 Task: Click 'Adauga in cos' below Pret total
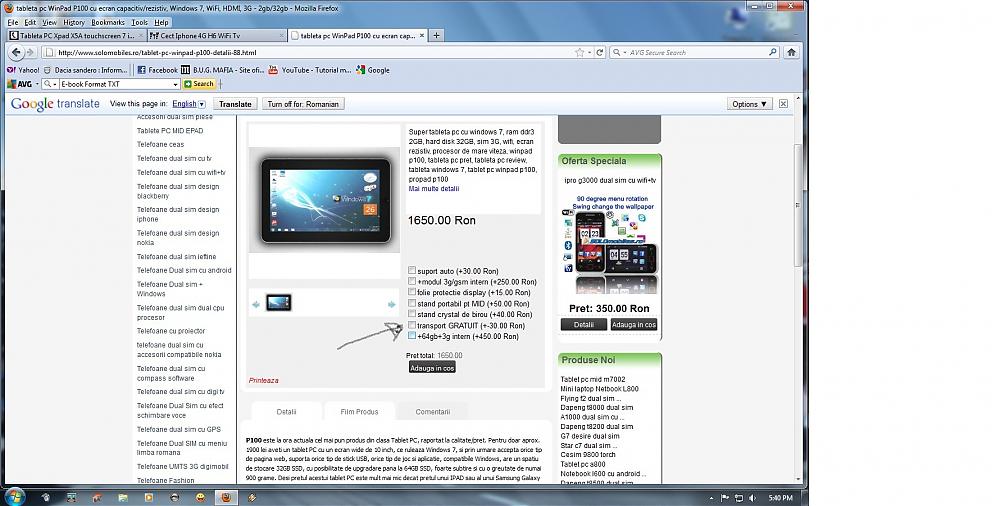pos(432,368)
